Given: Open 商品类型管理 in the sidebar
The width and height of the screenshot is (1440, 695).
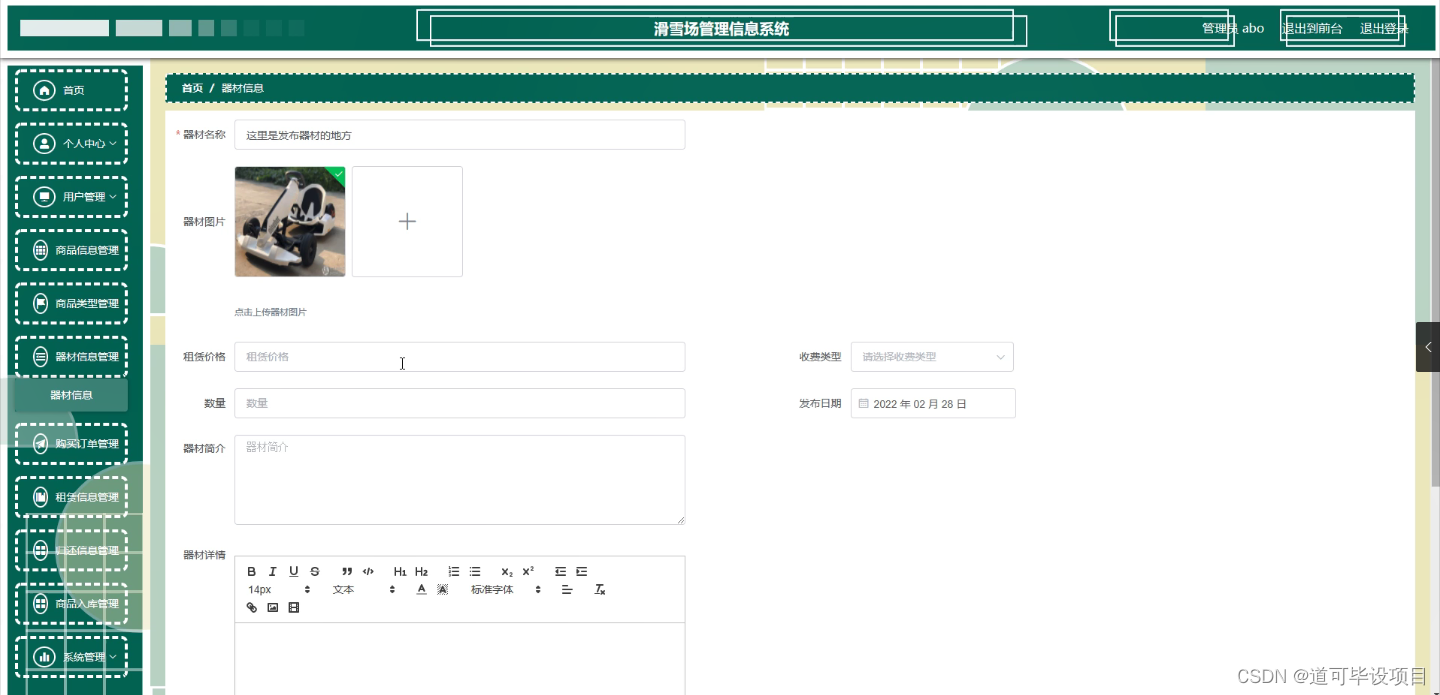Looking at the screenshot, I should 71,303.
